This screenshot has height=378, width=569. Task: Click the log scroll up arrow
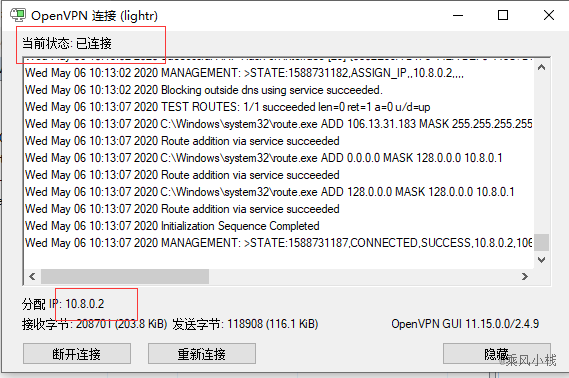click(541, 68)
